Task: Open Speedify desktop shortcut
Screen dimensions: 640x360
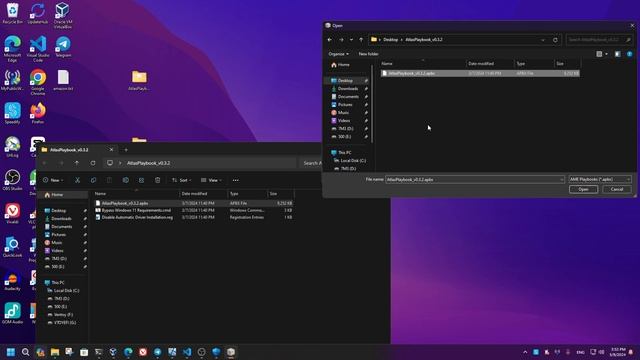Action: coord(12,113)
